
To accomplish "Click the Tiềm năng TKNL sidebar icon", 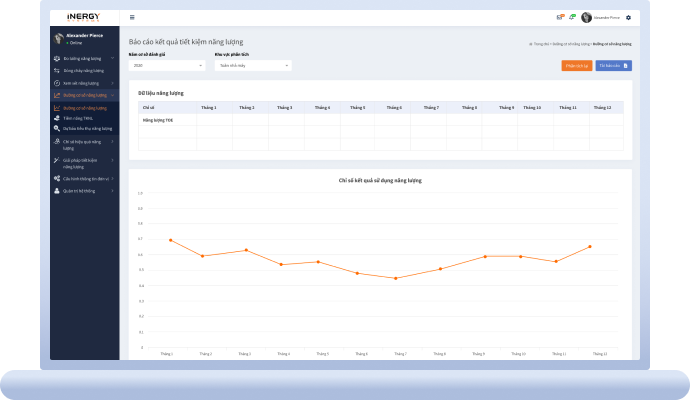I will pos(57,118).
